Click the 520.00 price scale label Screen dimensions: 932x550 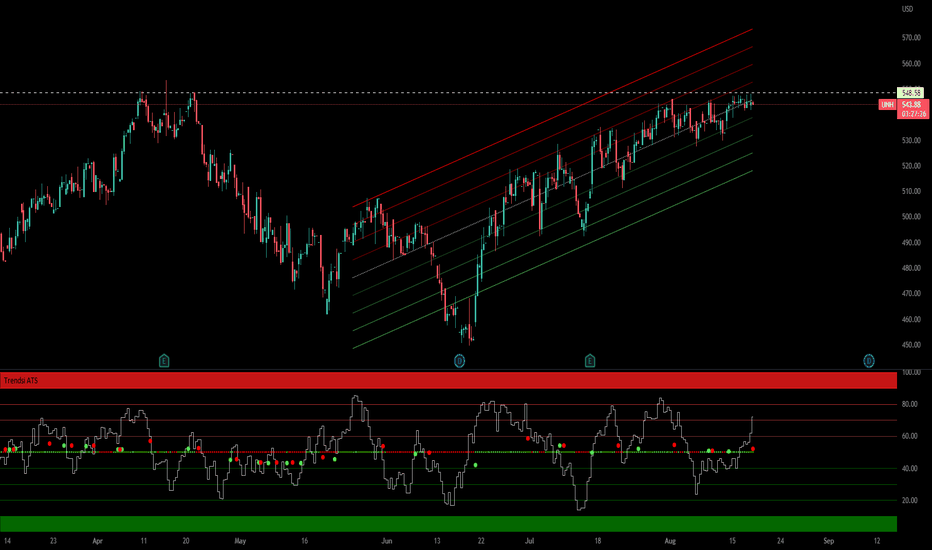tap(911, 166)
